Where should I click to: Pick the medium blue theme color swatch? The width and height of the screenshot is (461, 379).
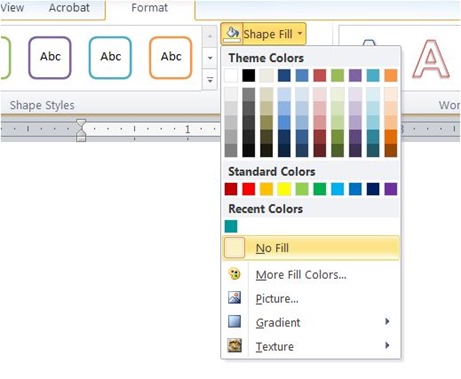[302, 76]
